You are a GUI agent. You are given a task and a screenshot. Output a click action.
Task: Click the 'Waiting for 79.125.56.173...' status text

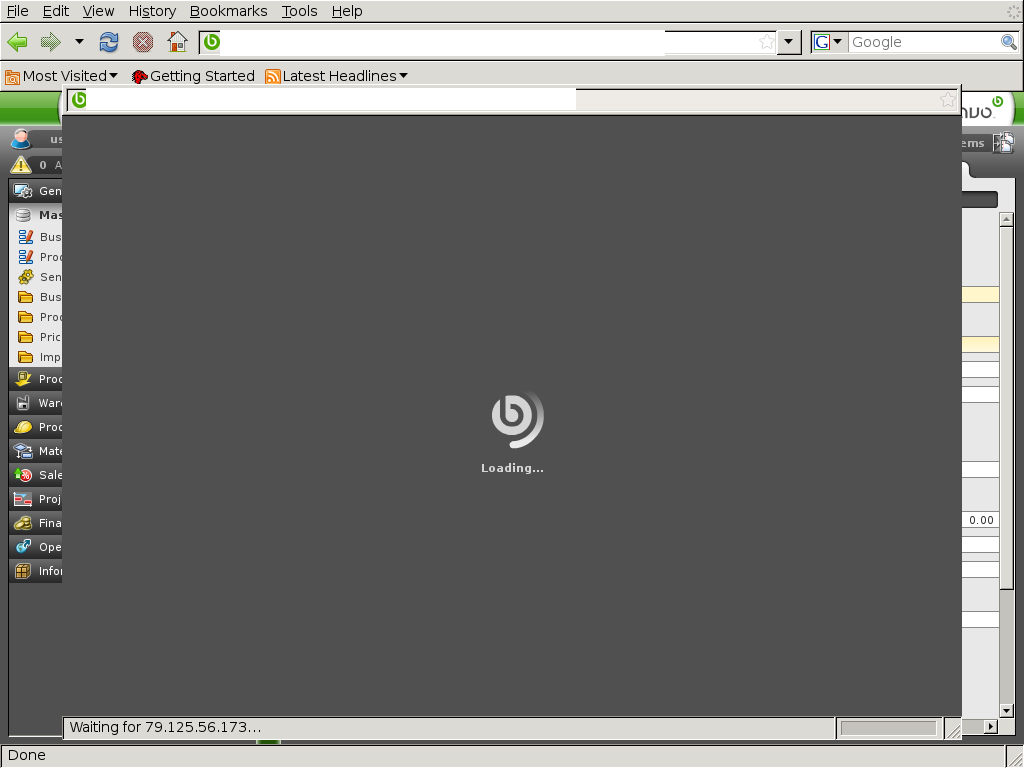pos(165,727)
